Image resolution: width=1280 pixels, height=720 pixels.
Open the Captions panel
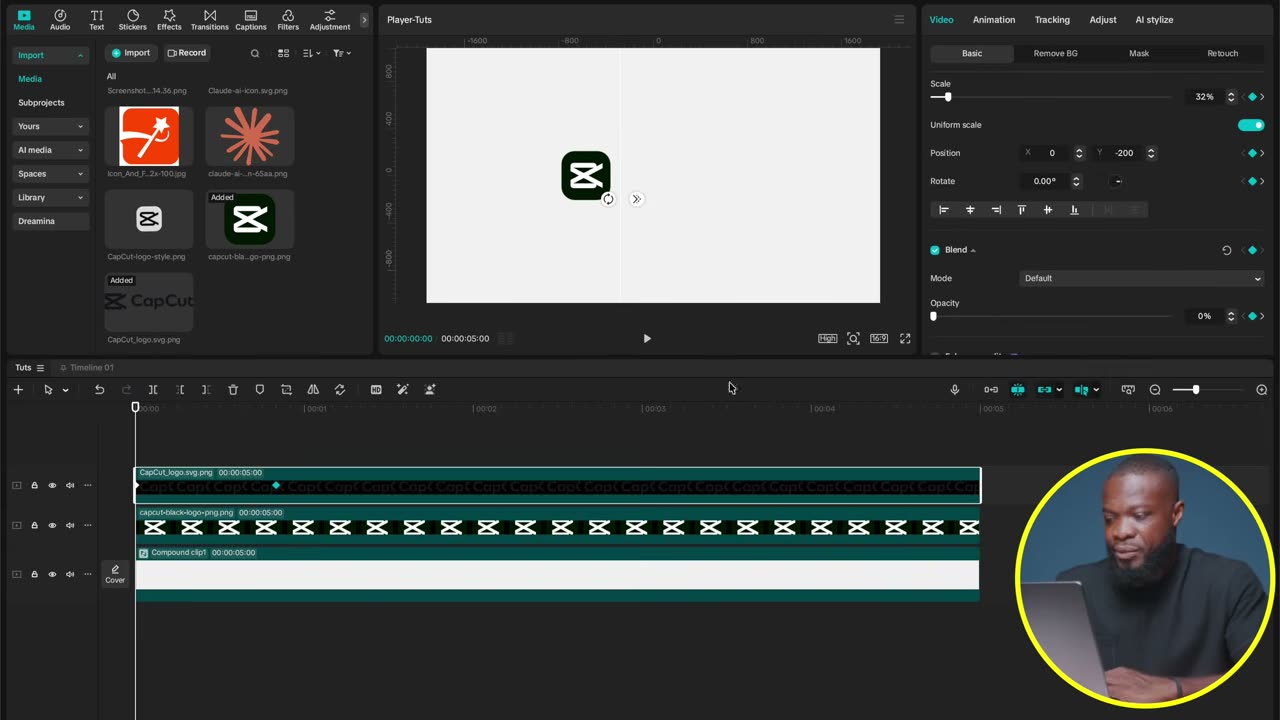[251, 20]
